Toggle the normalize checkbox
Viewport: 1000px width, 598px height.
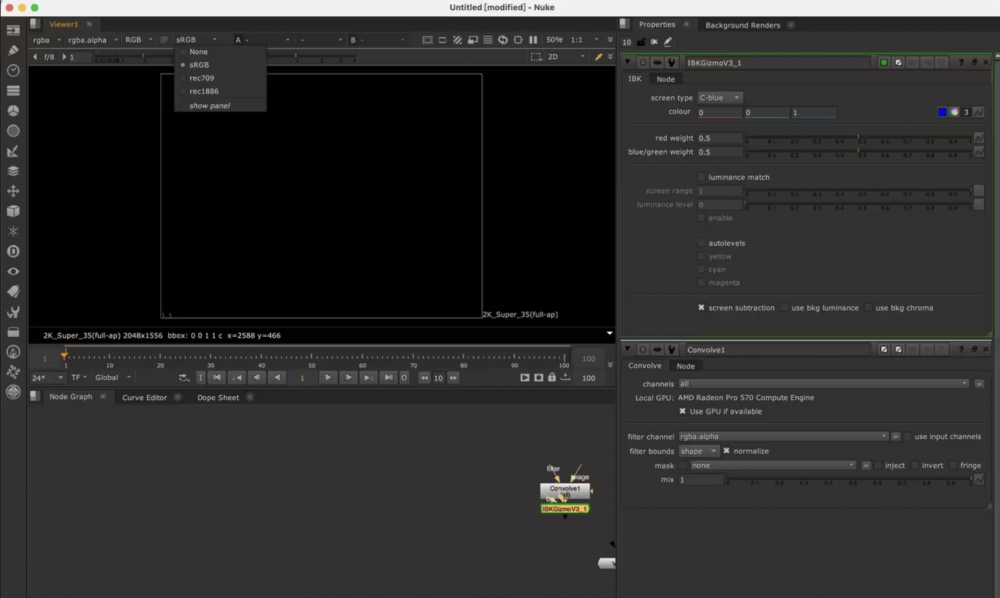726,451
